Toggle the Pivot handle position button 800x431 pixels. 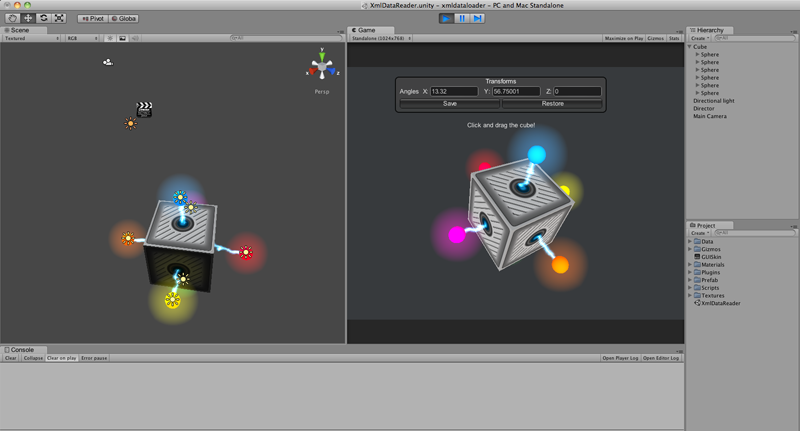(x=92, y=18)
